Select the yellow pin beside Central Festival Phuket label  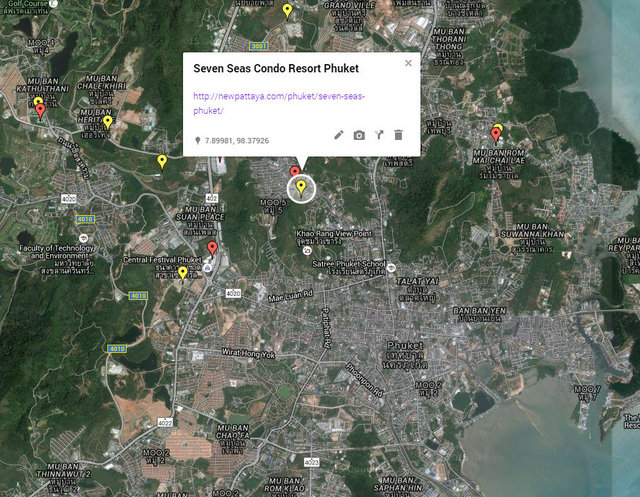click(x=182, y=273)
